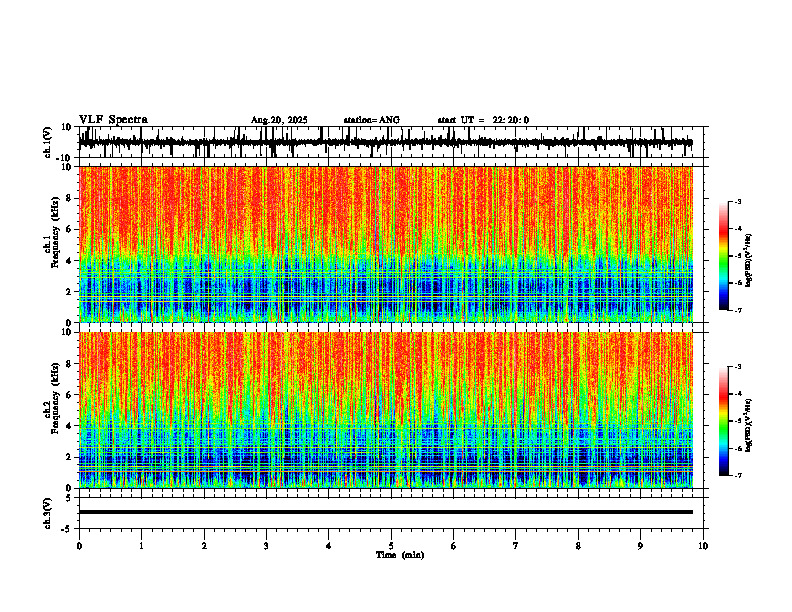Click time axis tick label '7'
This screenshot has height=612, width=792.
(516, 546)
